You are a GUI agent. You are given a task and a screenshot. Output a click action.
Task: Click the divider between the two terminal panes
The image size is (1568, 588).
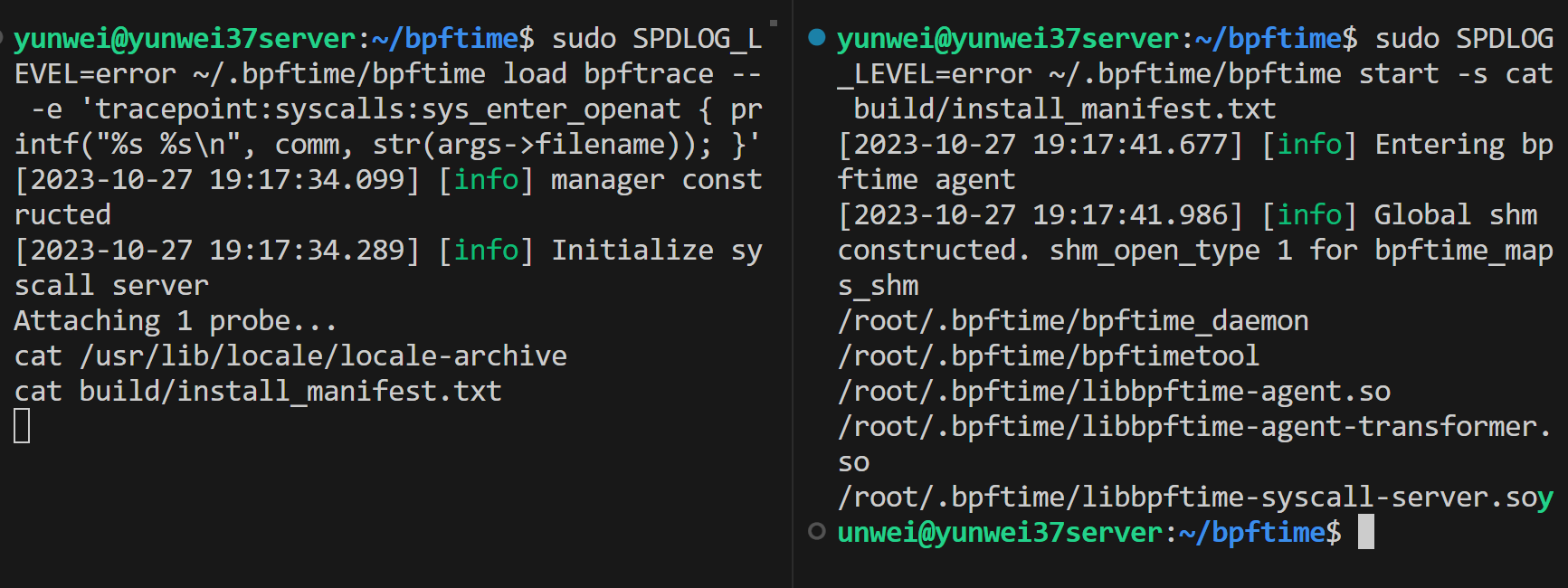coord(793,294)
